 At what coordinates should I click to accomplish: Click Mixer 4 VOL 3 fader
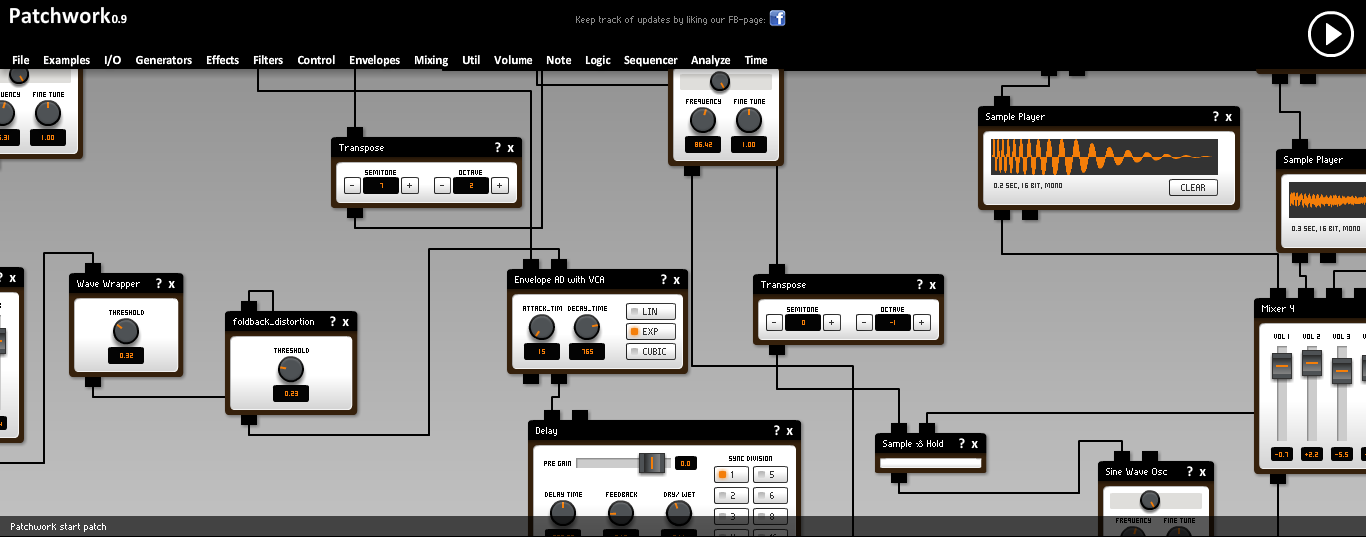pyautogui.click(x=1342, y=370)
